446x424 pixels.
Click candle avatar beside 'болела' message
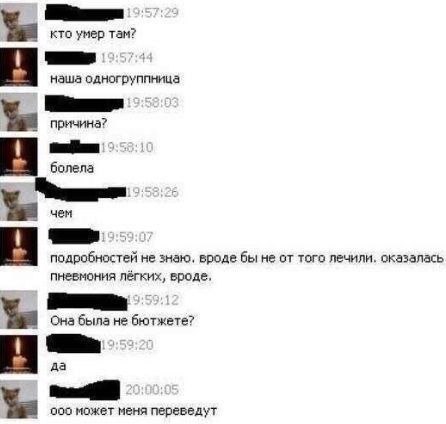(x=19, y=157)
